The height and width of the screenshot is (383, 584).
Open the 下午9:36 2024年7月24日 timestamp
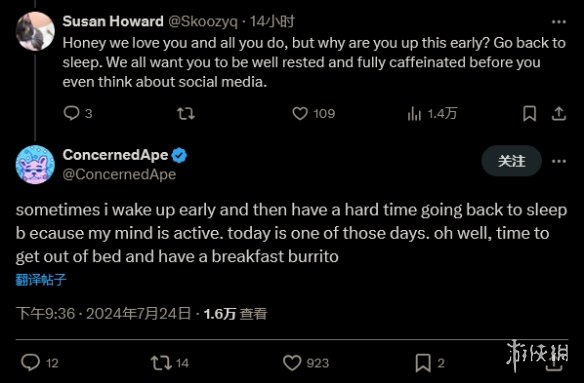click(x=104, y=314)
